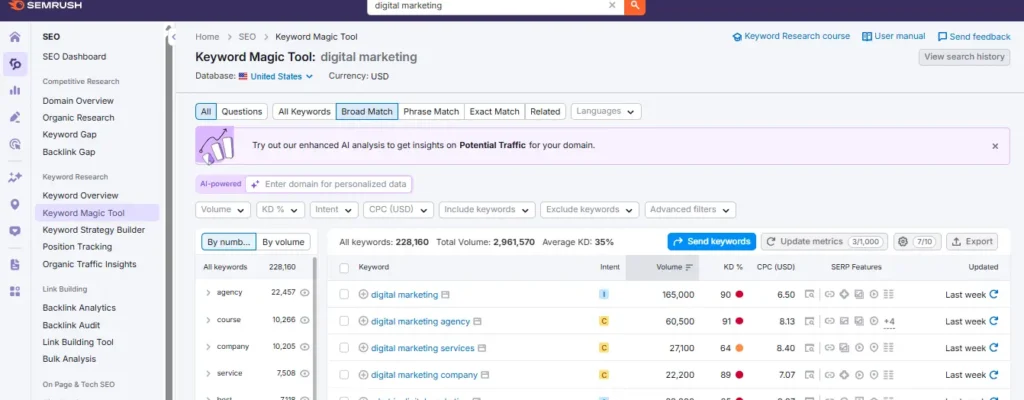
Task: Open the Advanced filters dropdown
Action: pos(690,210)
